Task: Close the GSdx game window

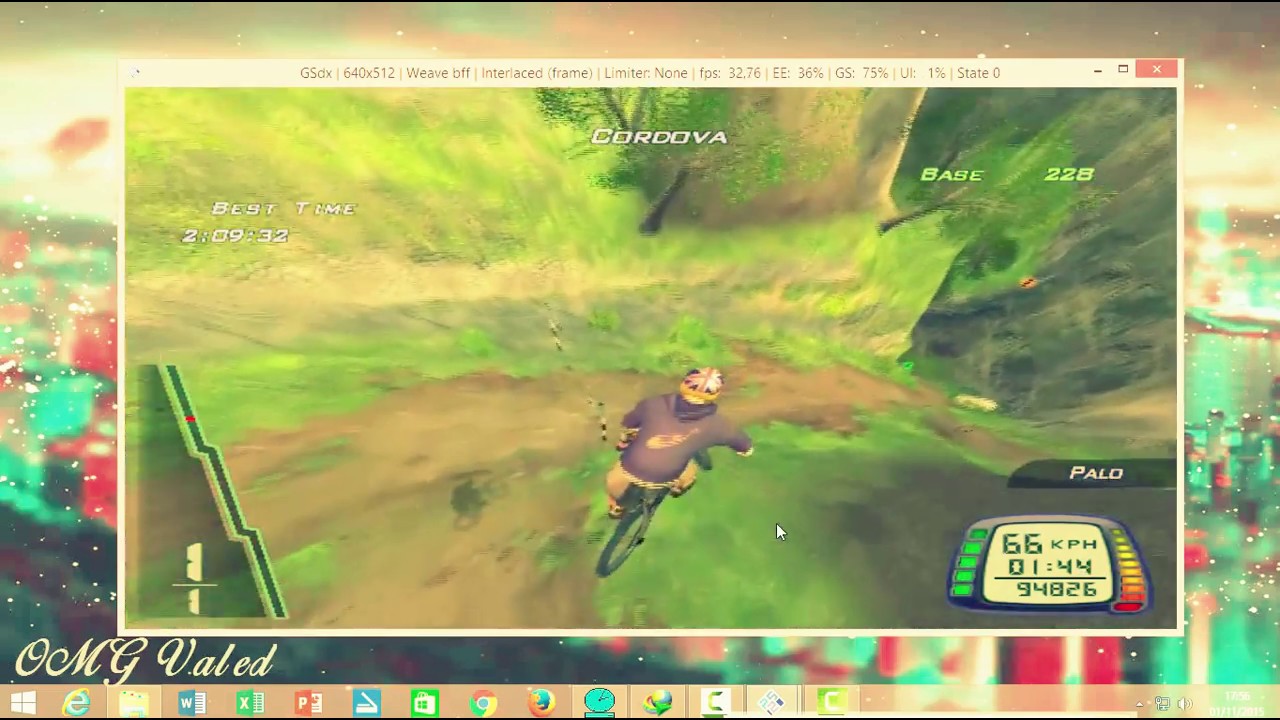Action: tap(1157, 70)
